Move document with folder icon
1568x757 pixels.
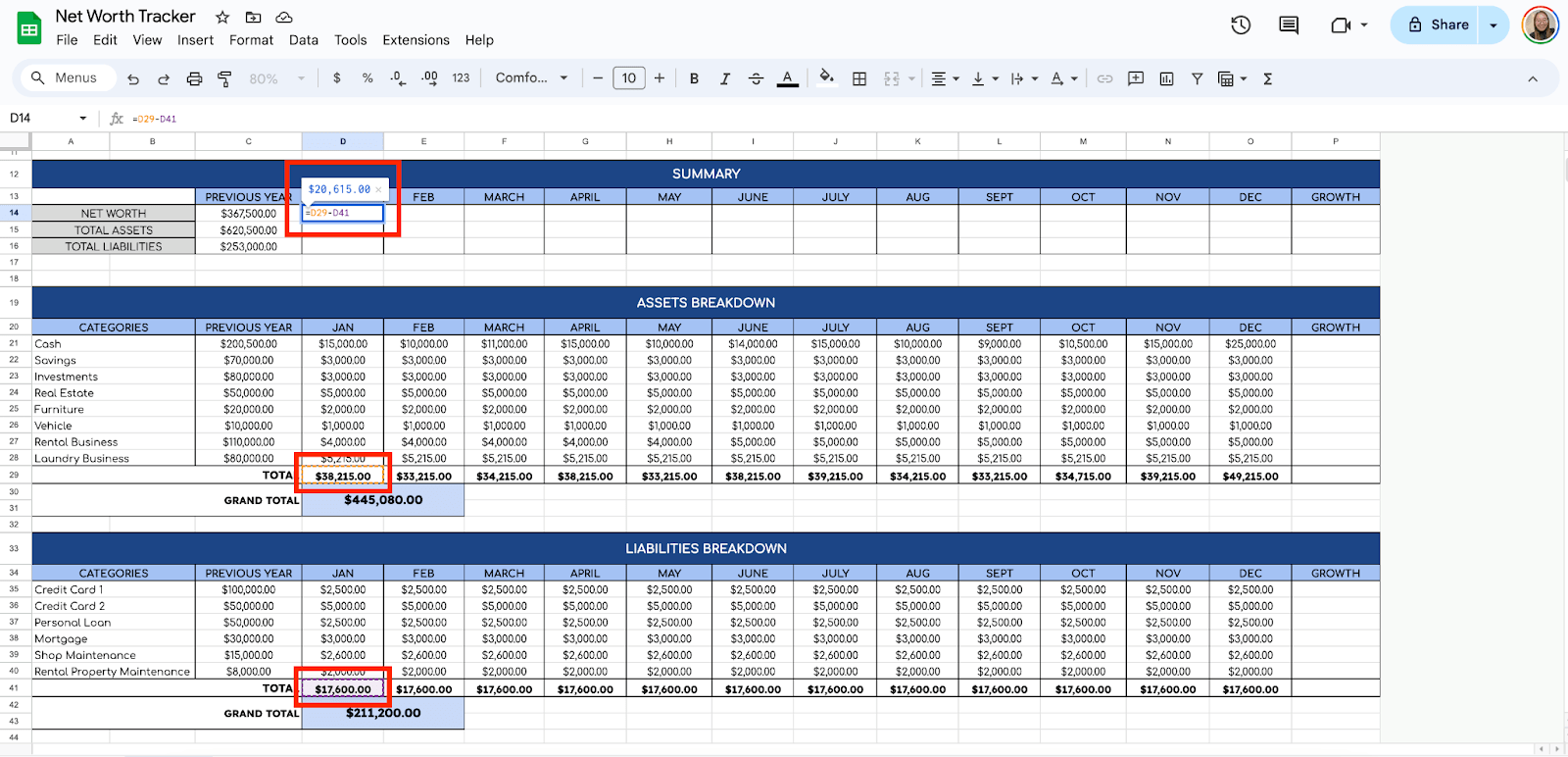coord(253,17)
